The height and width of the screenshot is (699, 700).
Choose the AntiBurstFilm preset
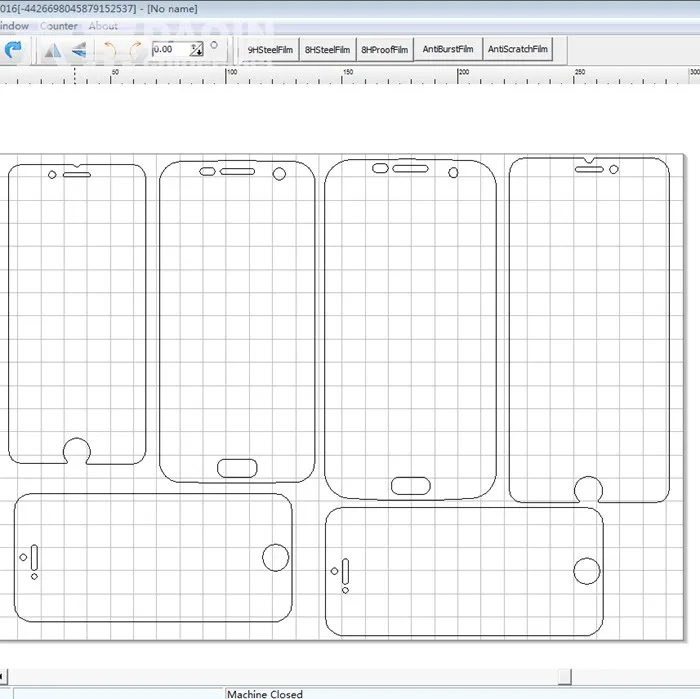click(447, 49)
